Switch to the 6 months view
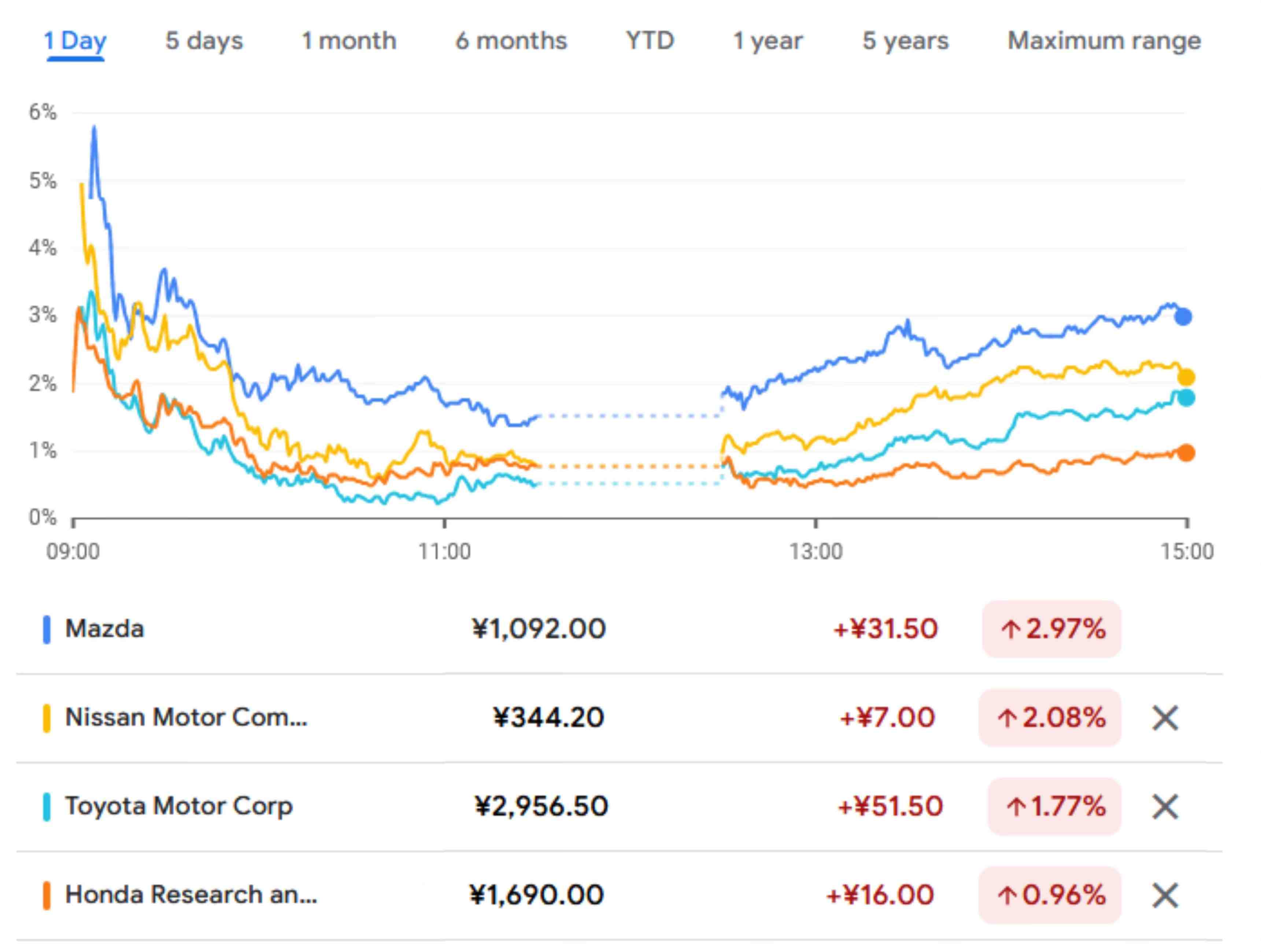This screenshot has width=1261, height=952. pos(510,40)
